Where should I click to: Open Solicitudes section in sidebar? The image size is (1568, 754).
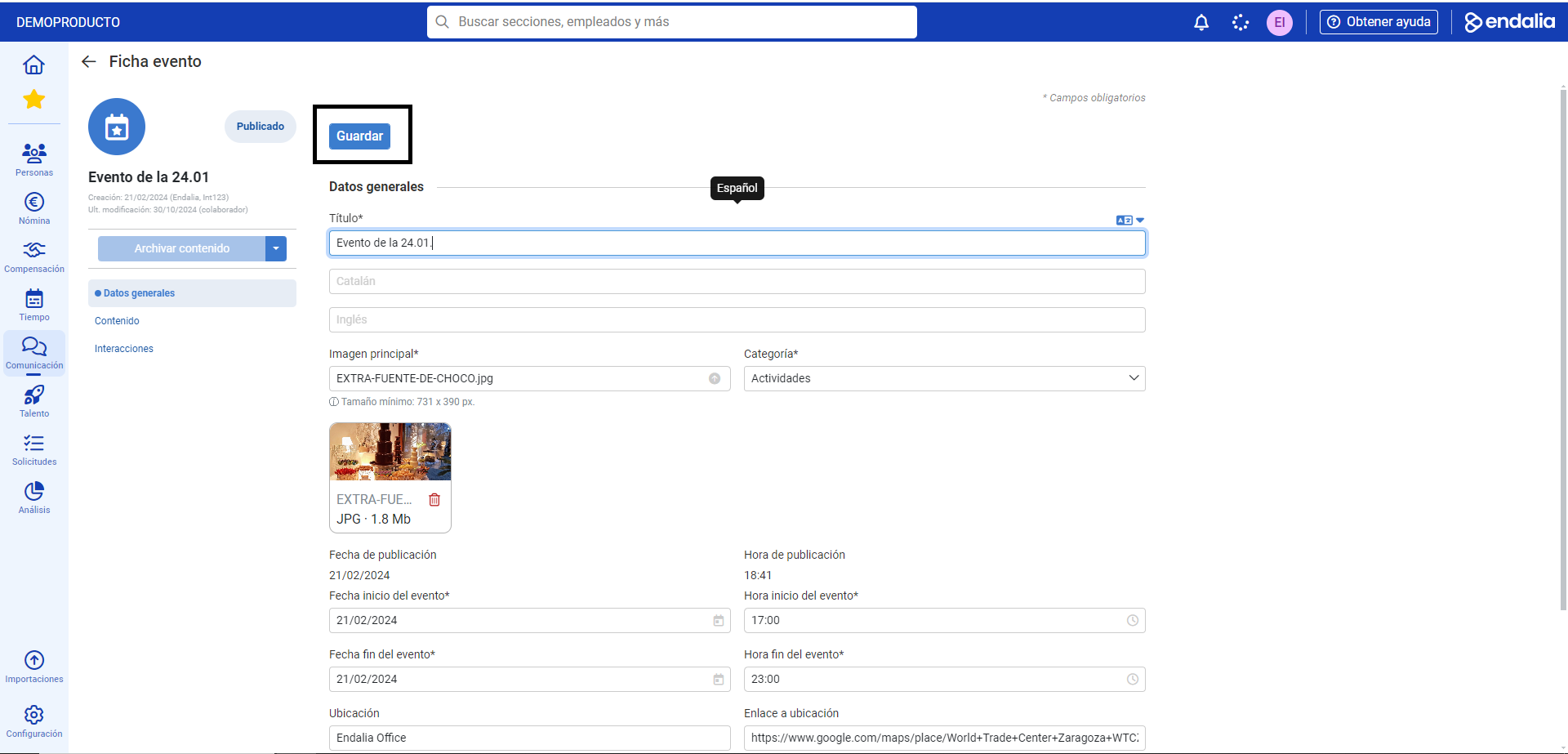[x=34, y=449]
